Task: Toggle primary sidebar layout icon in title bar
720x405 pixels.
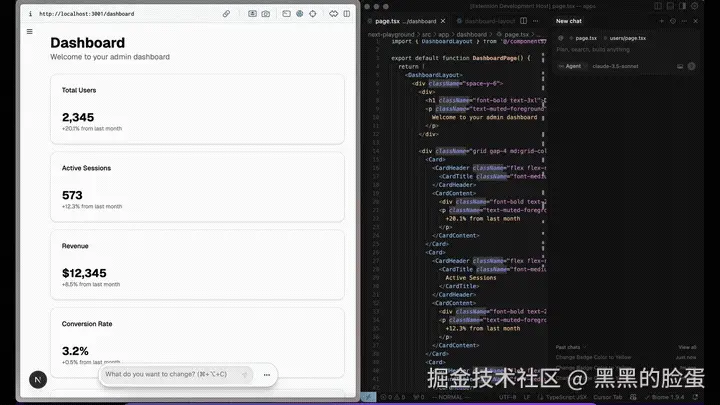Action: (658, 6)
